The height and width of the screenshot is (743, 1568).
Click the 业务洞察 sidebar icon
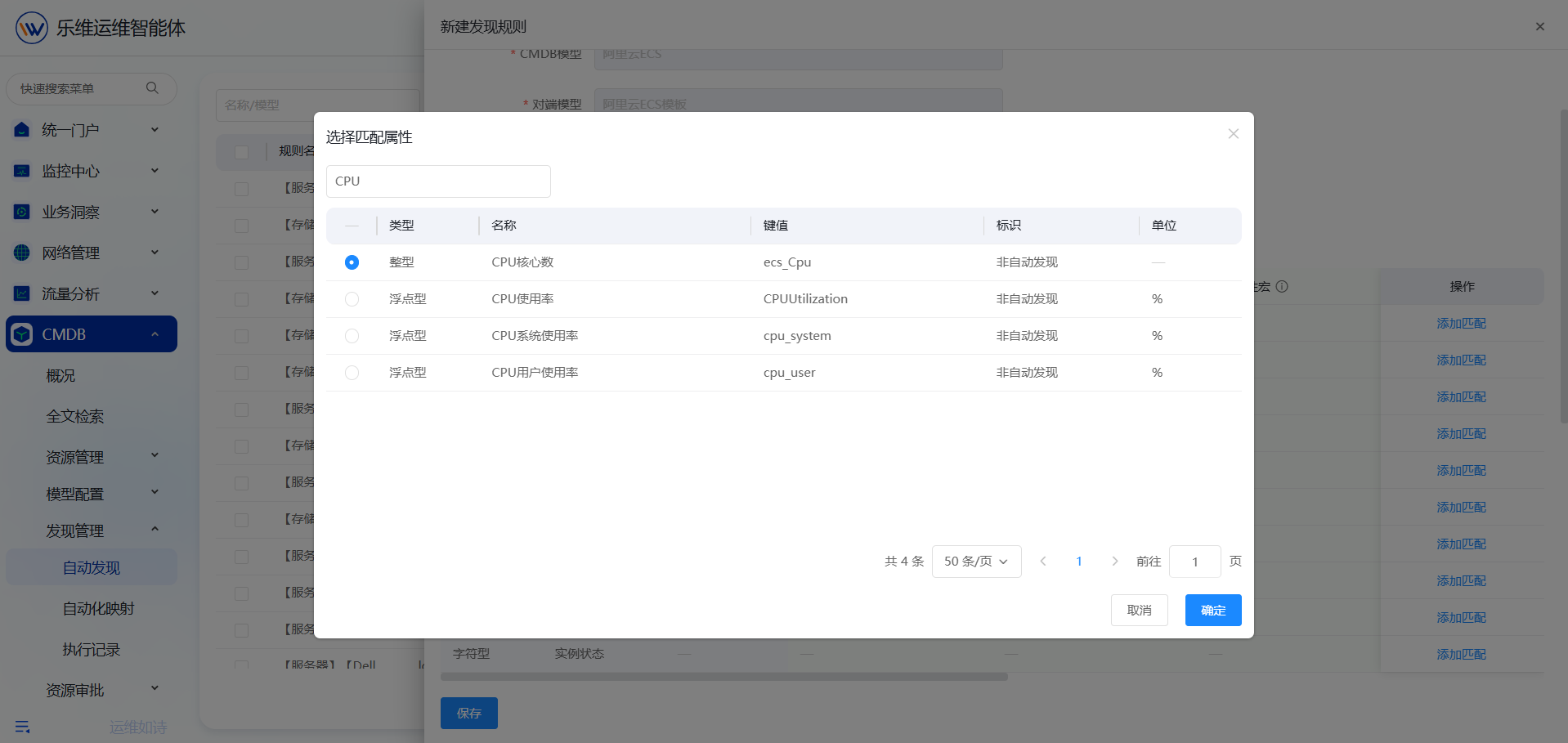22,212
